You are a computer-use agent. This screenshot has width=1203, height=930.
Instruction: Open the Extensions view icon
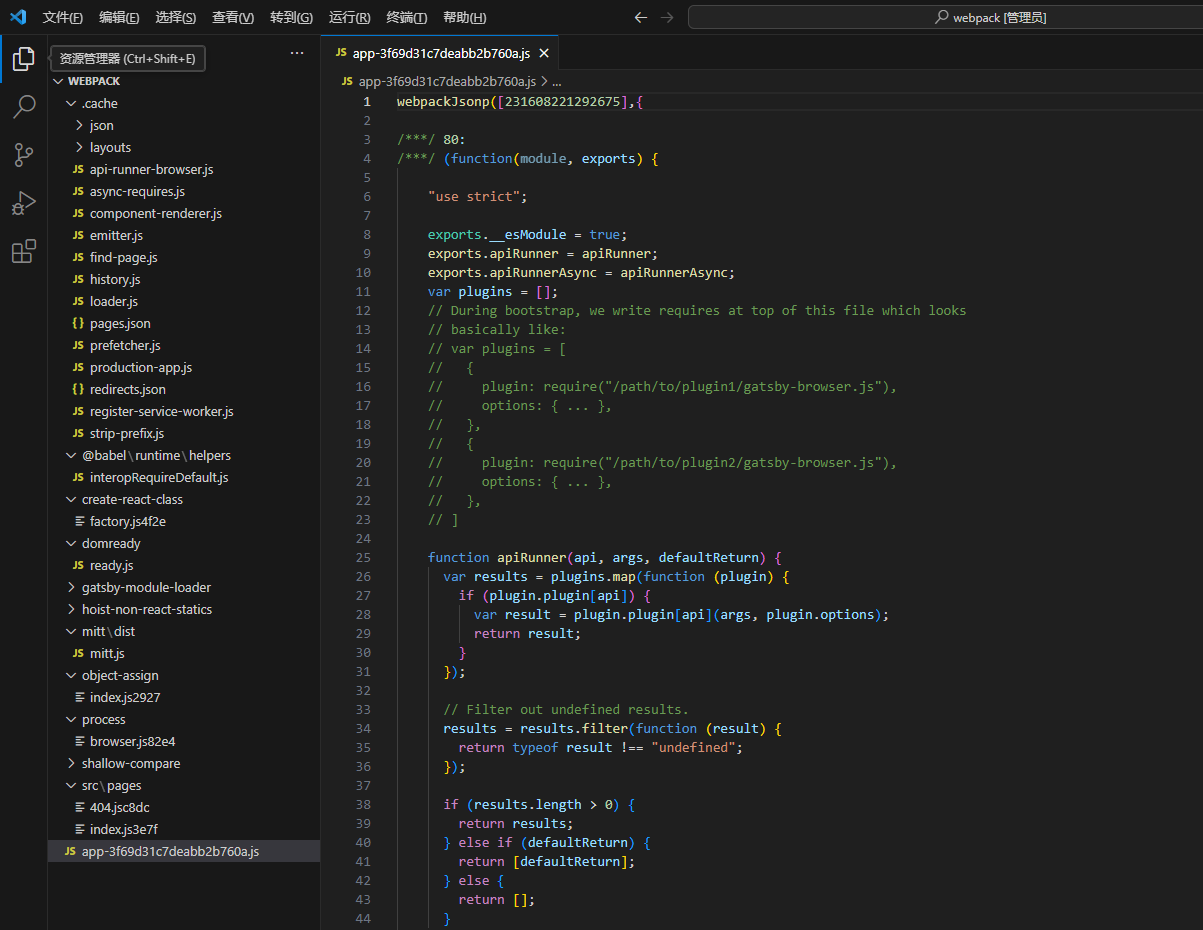pos(23,251)
